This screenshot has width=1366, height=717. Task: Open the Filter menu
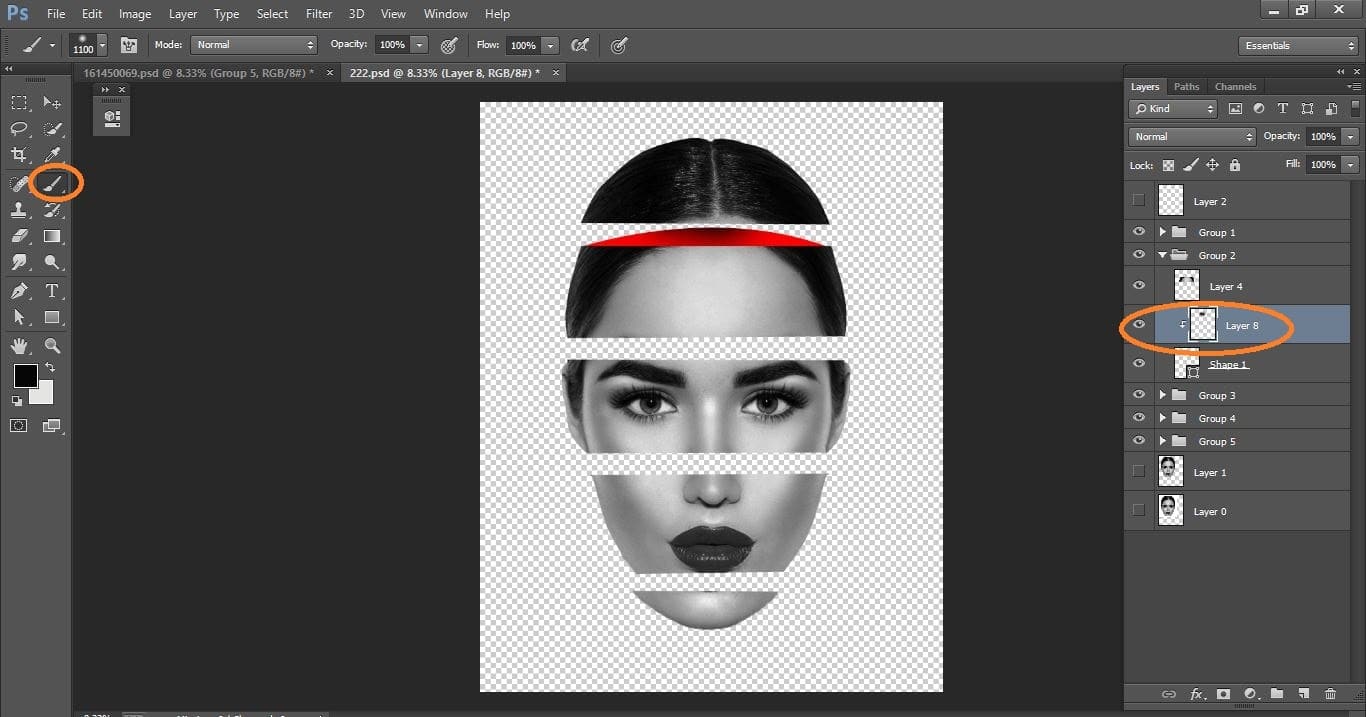tap(318, 13)
